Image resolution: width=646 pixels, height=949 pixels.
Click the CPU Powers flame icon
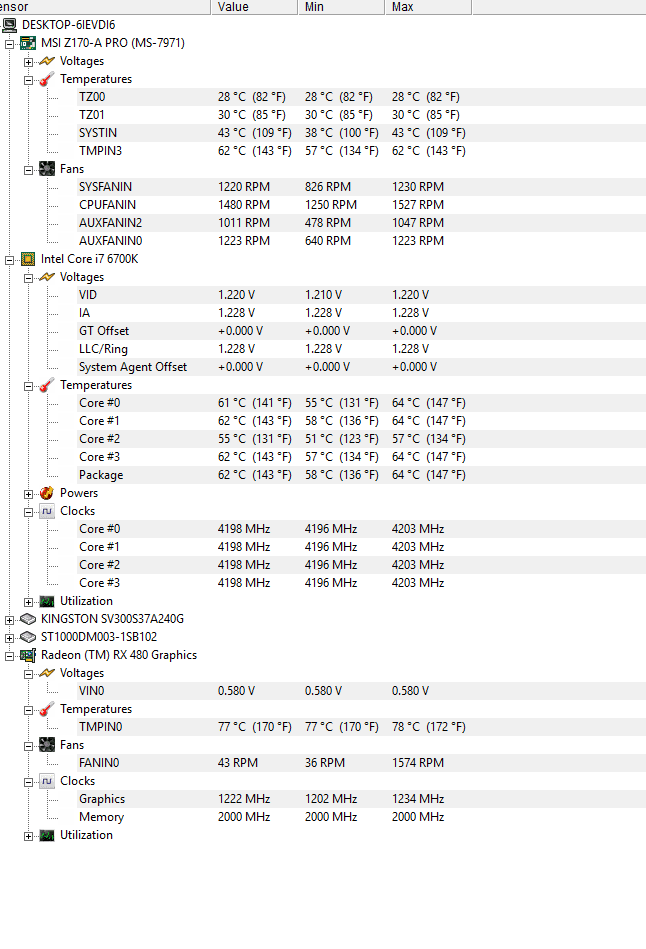pos(47,493)
